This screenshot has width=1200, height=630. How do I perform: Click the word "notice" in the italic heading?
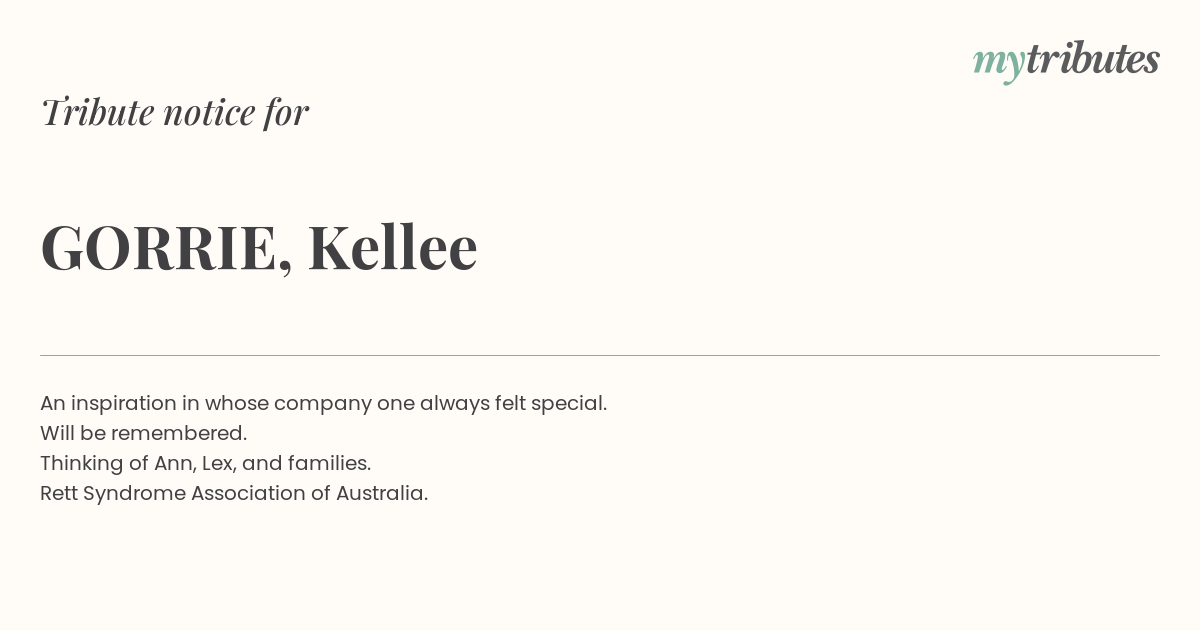pos(209,113)
